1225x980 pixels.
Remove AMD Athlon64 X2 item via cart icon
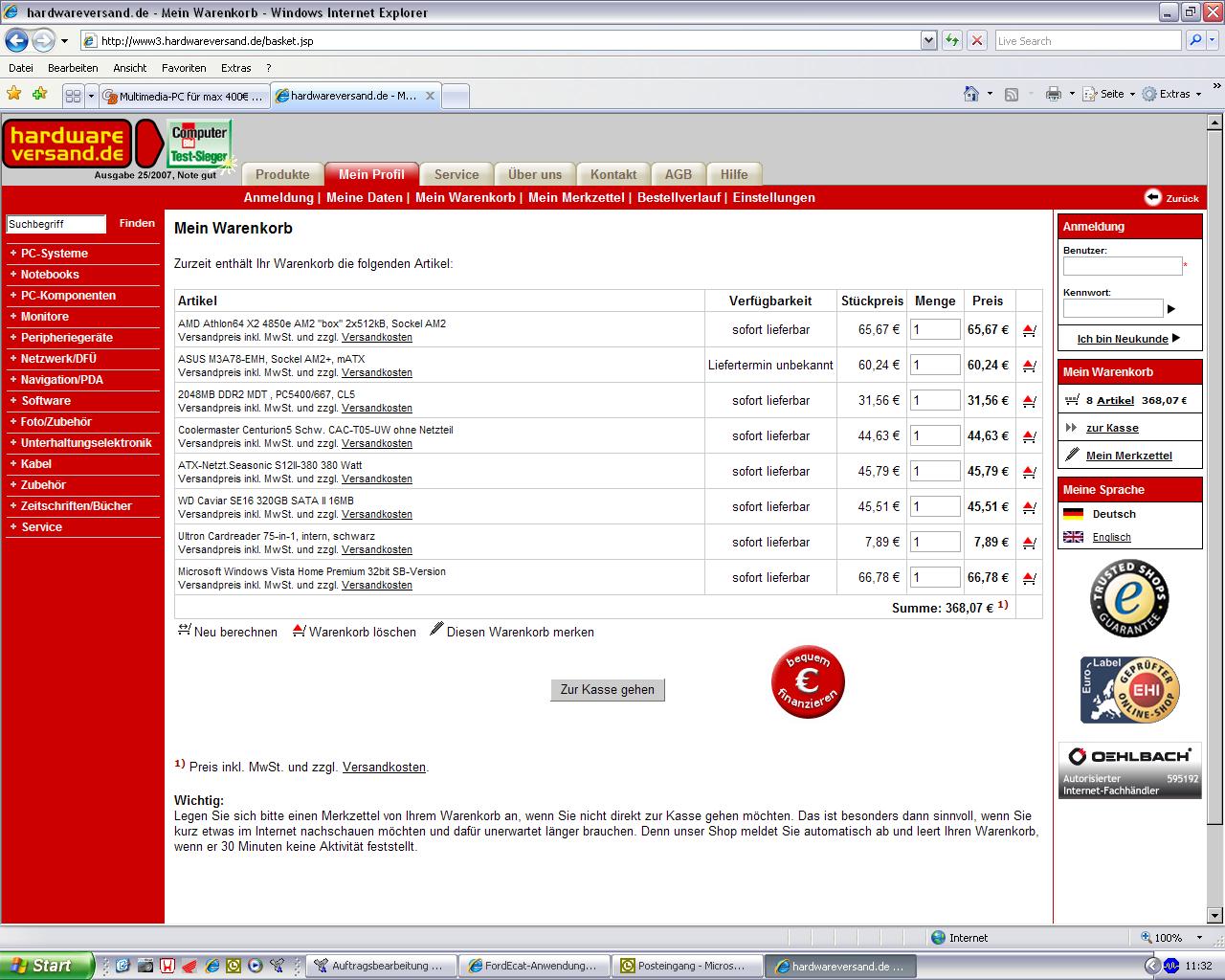[1029, 330]
